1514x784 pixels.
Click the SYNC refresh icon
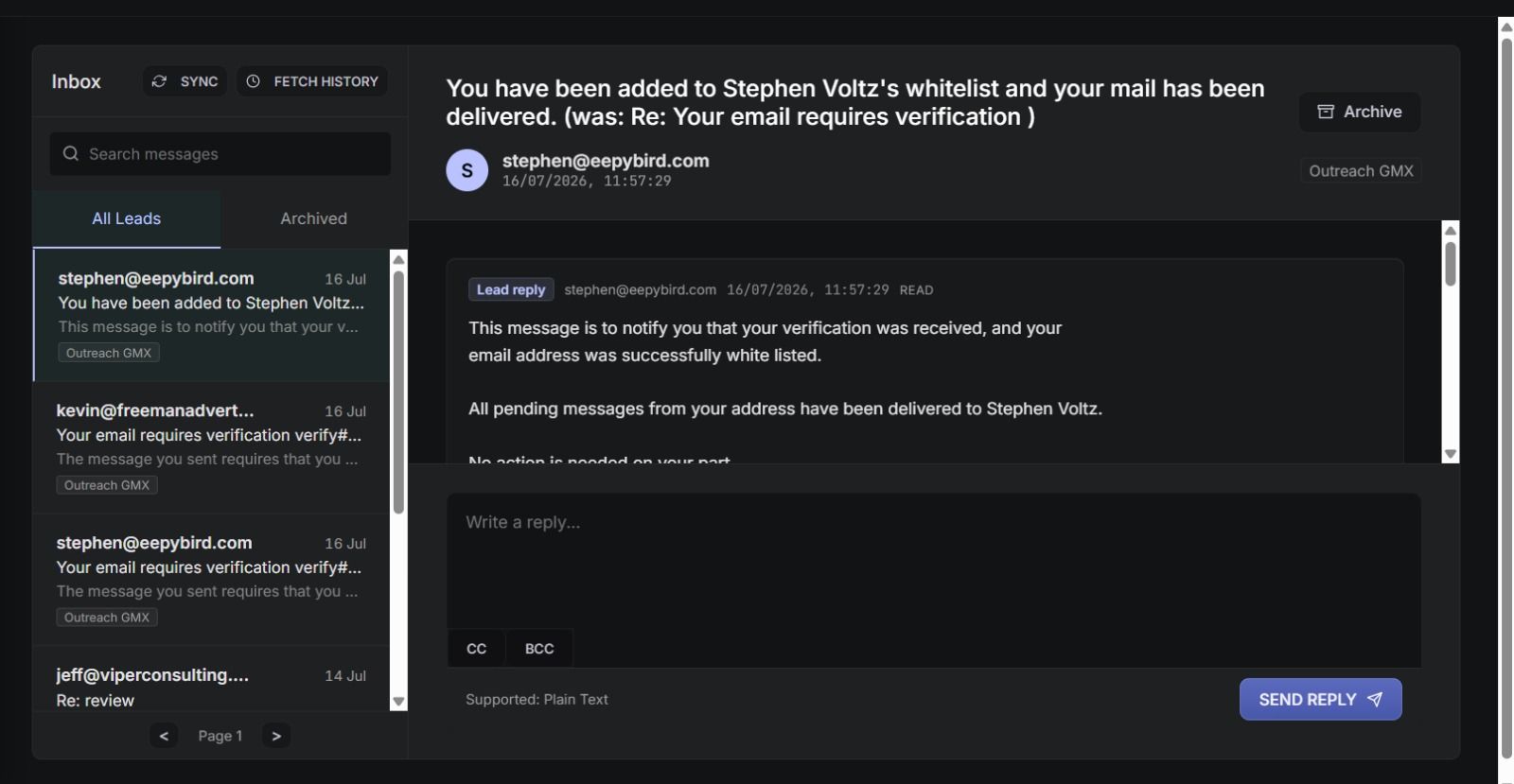[x=160, y=81]
